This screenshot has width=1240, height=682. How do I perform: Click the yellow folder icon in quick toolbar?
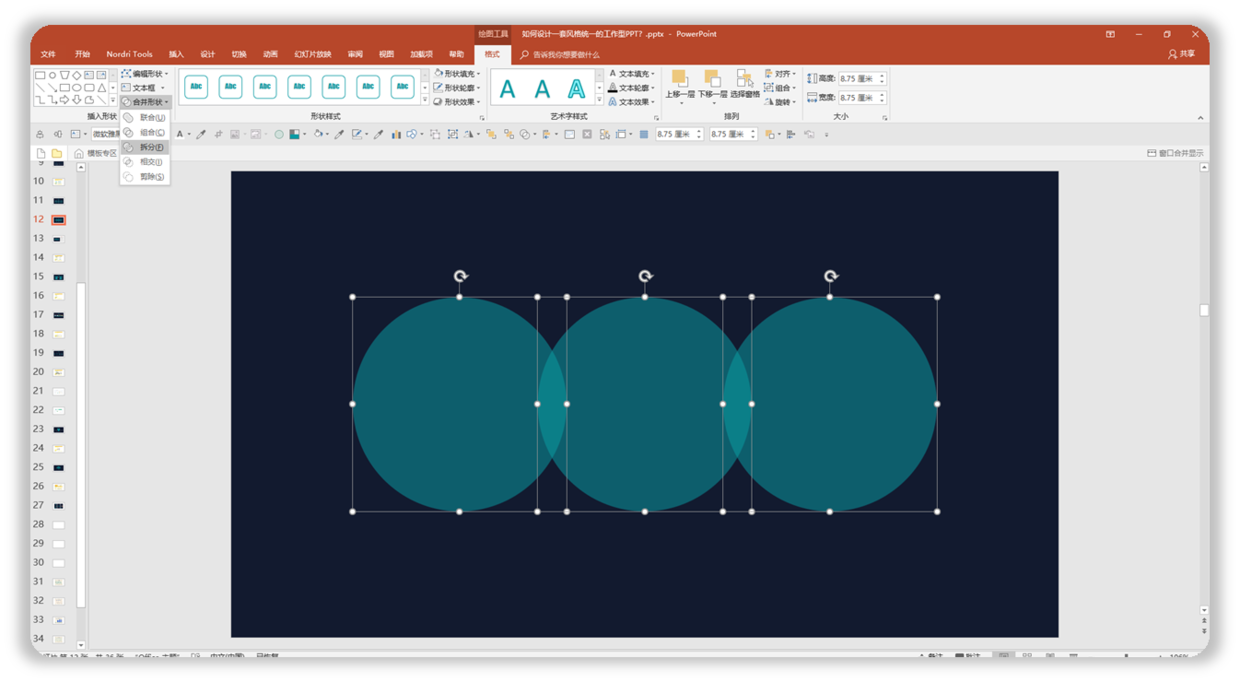click(57, 153)
